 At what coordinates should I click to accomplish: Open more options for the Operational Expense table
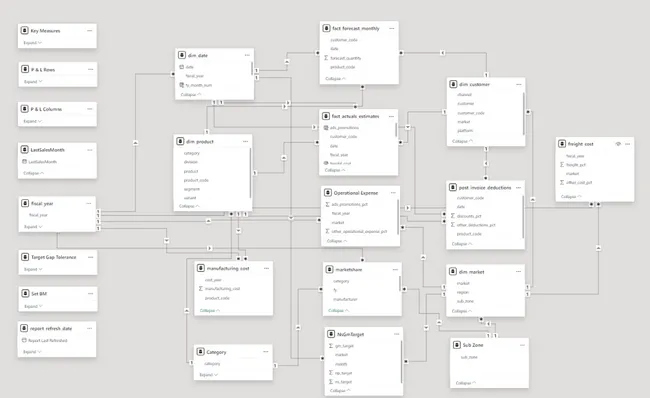tap(393, 193)
